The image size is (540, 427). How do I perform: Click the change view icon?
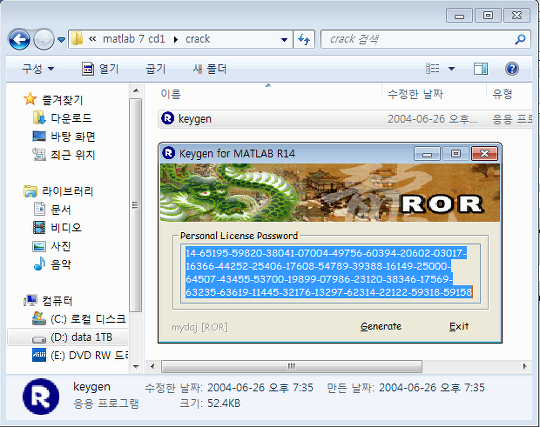[433, 69]
